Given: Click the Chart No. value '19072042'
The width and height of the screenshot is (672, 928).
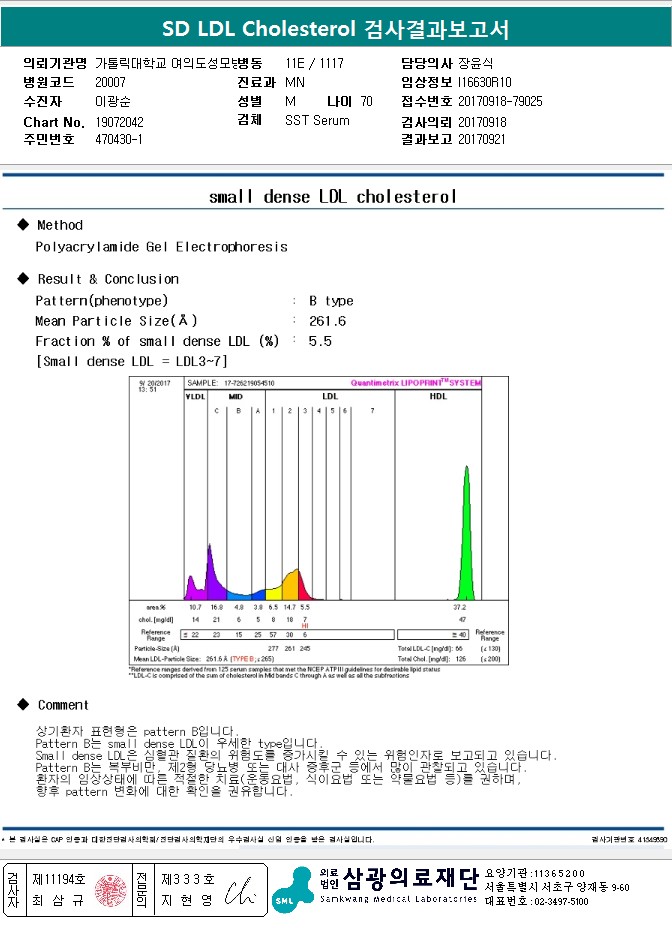Looking at the screenshot, I should pyautogui.click(x=119, y=123).
